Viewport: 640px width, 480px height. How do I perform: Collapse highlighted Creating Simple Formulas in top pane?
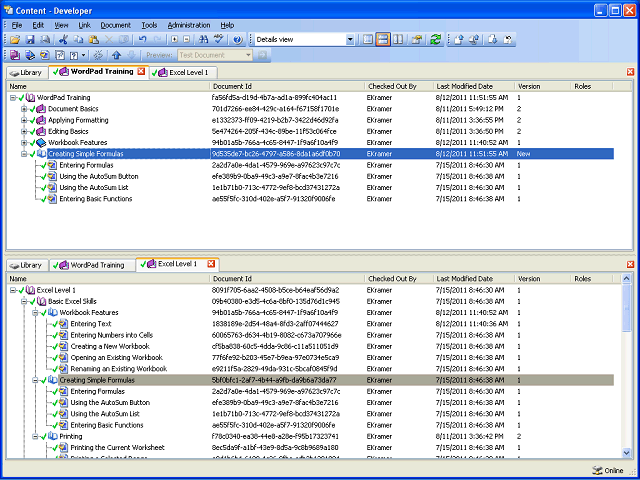24,154
